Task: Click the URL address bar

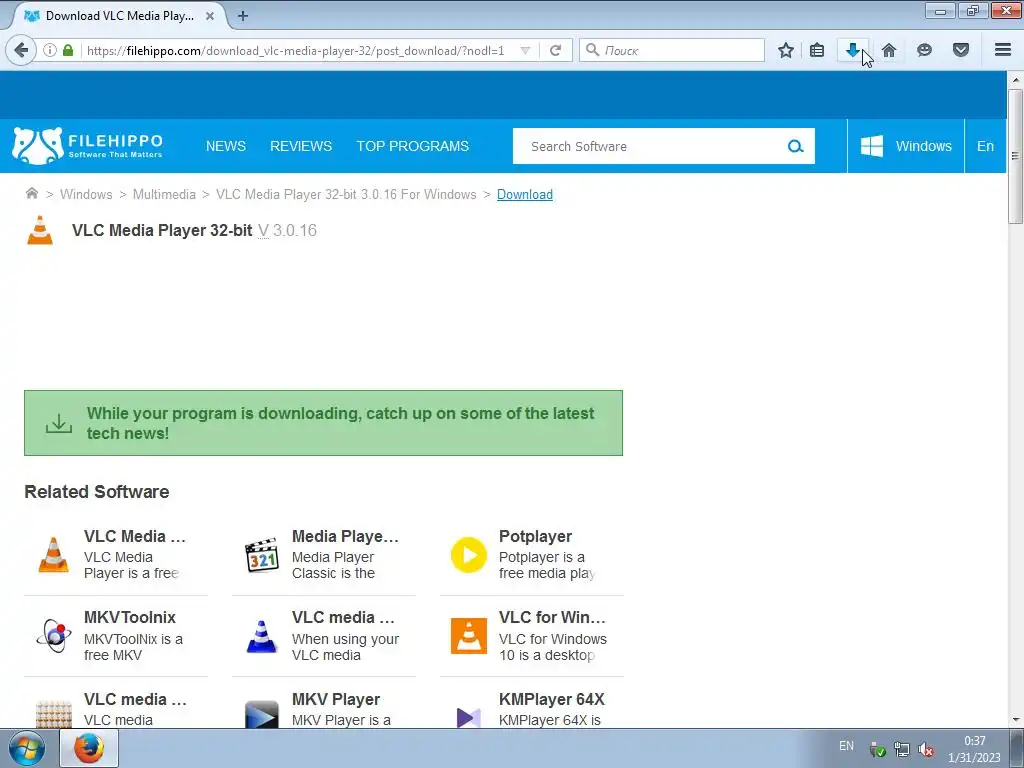Action: click(297, 50)
